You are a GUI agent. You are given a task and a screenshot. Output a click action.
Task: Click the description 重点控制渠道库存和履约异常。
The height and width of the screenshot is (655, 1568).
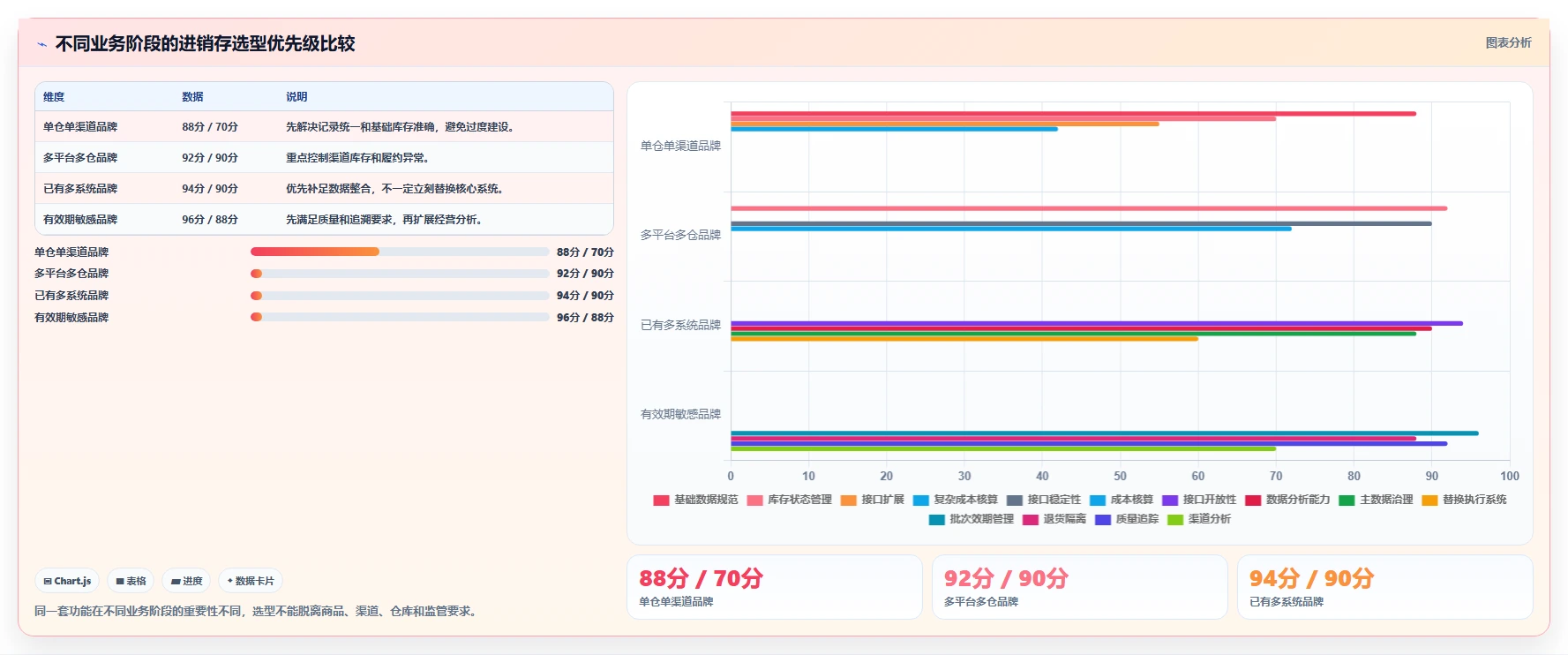pyautogui.click(x=359, y=158)
